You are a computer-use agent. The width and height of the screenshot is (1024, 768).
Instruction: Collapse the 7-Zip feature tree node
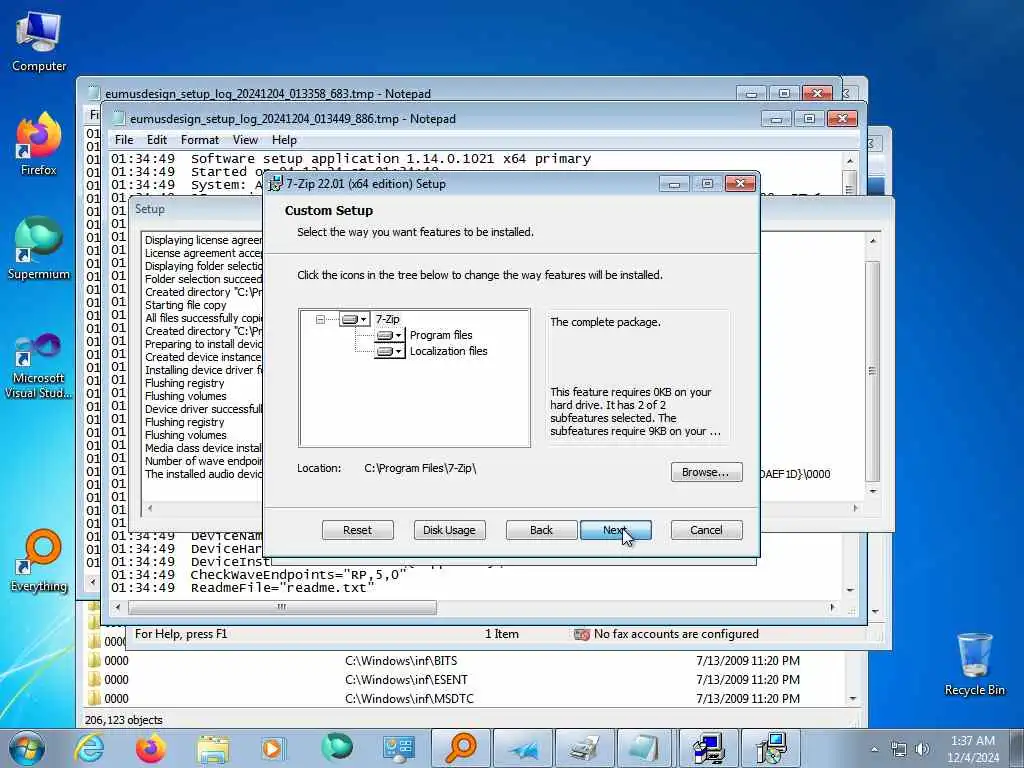coord(320,319)
